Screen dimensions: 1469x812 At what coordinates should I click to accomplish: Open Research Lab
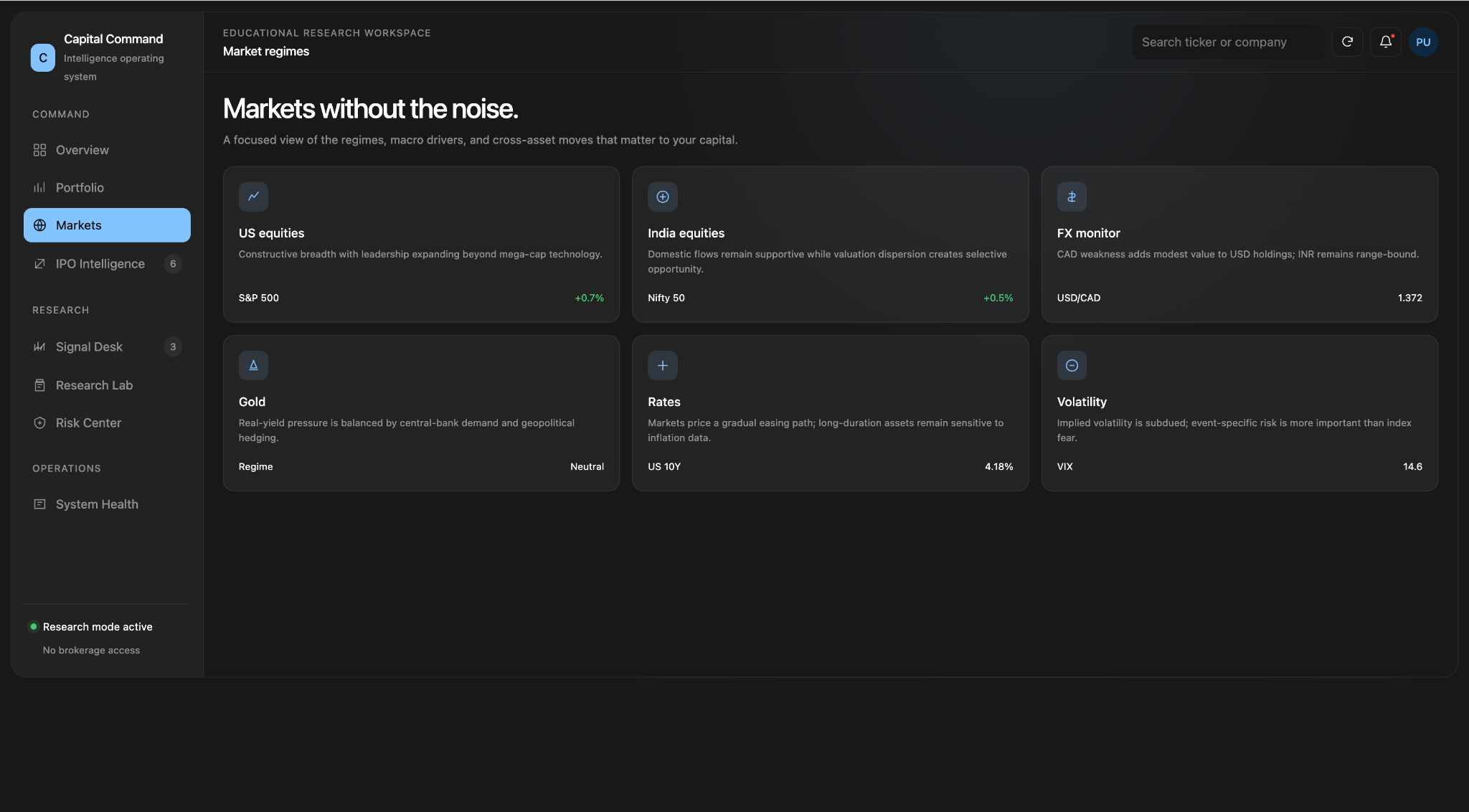pyautogui.click(x=107, y=385)
